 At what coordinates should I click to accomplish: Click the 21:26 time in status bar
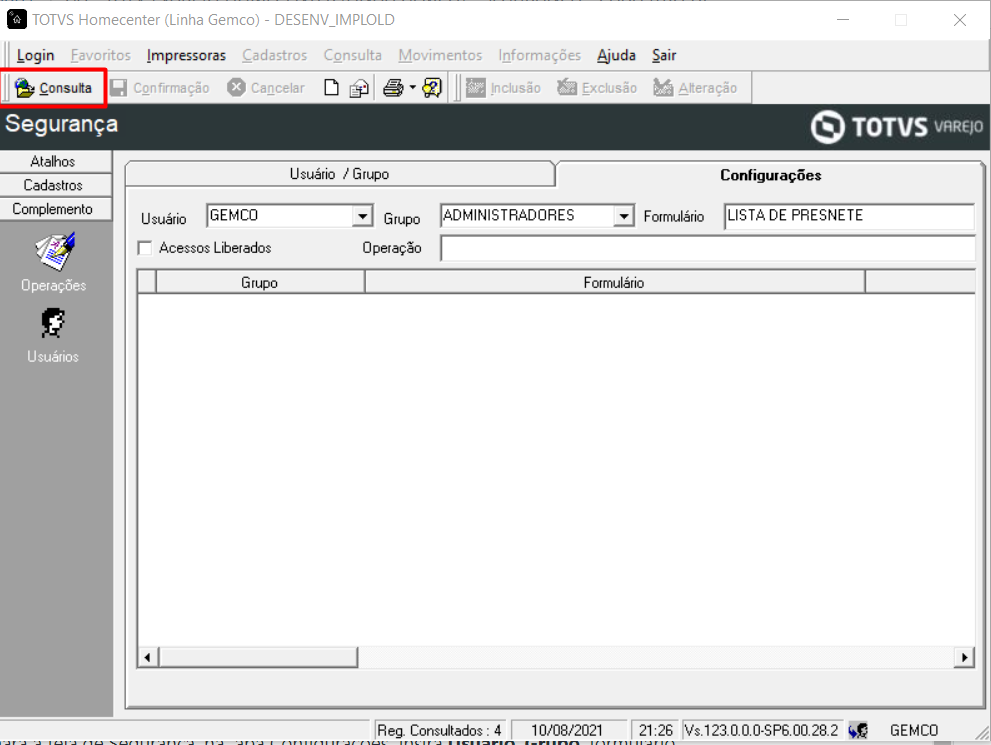655,730
